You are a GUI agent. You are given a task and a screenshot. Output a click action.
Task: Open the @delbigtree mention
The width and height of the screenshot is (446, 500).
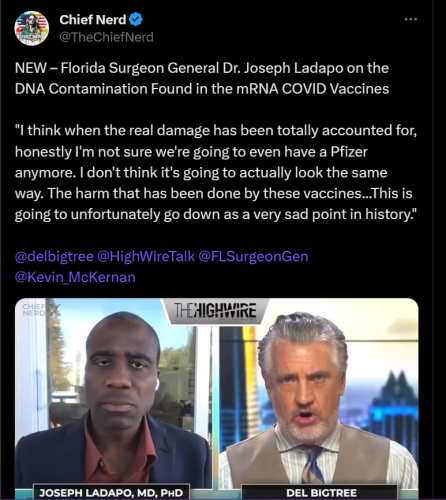point(54,256)
